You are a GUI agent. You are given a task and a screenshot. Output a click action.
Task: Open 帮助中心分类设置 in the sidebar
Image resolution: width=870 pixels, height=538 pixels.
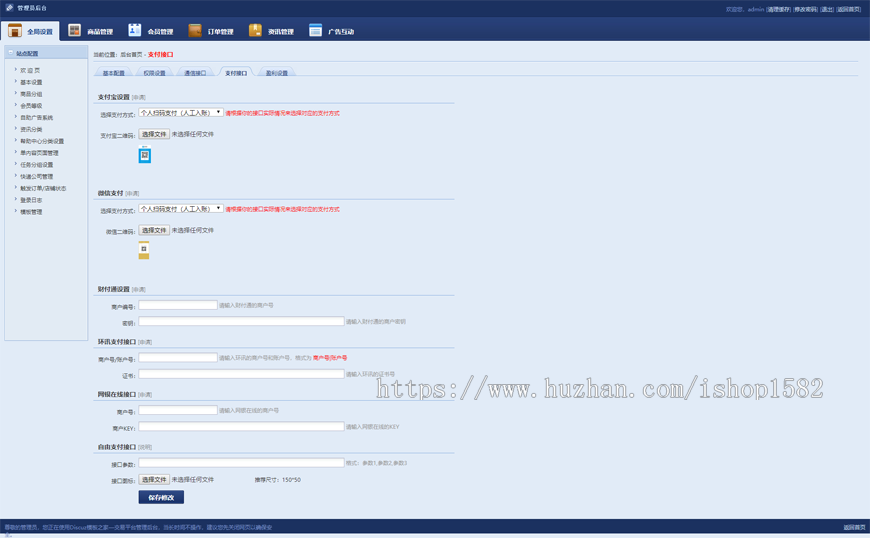(x=42, y=141)
